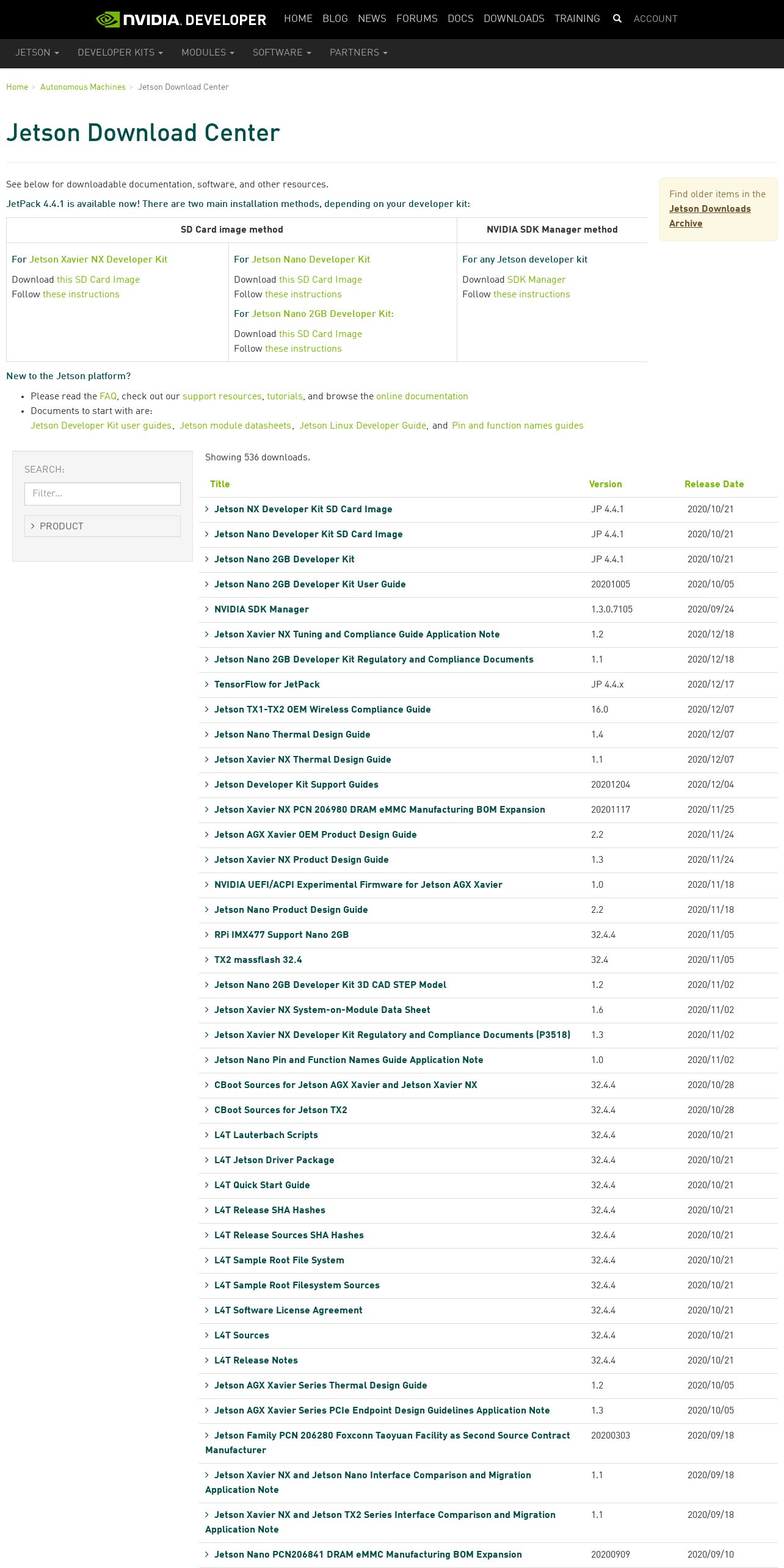The height and width of the screenshot is (1568, 784).
Task: Expand L4T Release SHA Hashes row
Action: [269, 1210]
